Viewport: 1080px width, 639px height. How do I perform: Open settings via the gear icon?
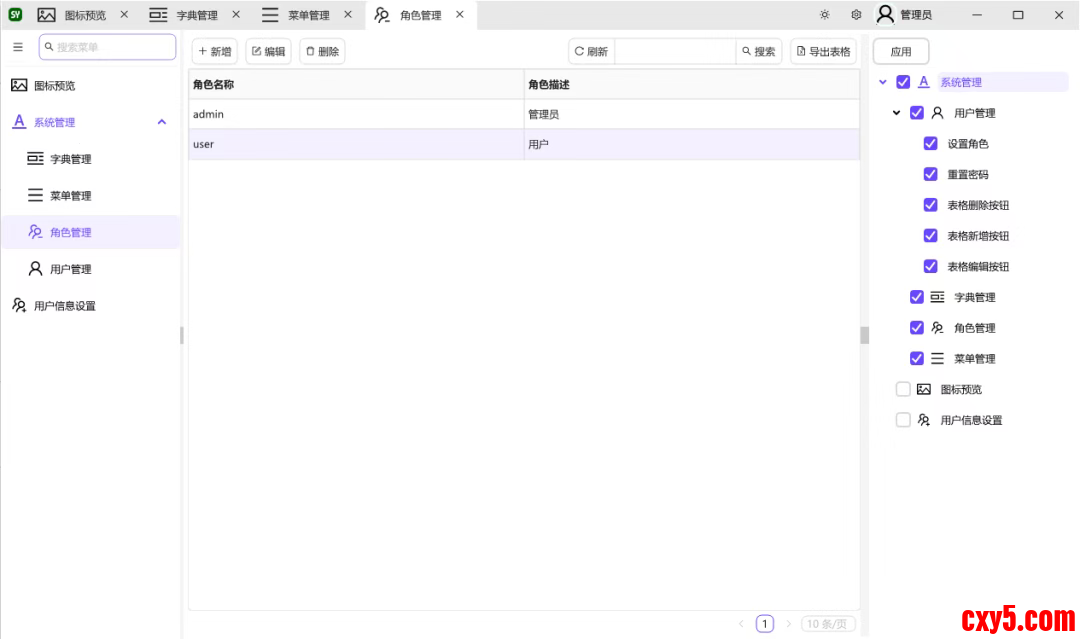click(x=856, y=15)
